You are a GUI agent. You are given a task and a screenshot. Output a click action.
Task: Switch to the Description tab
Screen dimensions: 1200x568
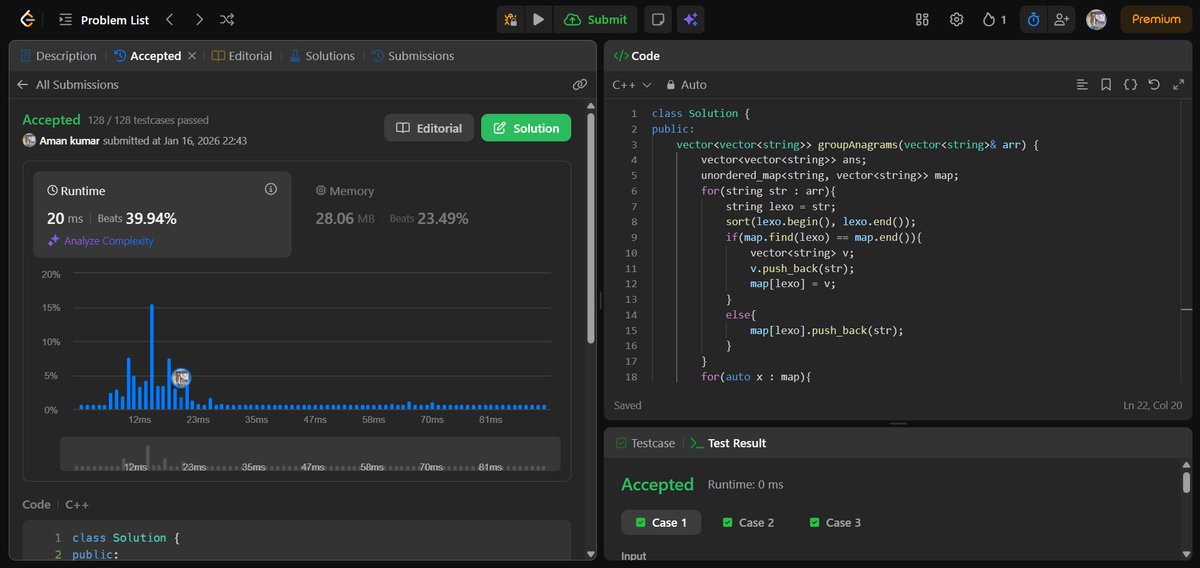[x=58, y=56]
